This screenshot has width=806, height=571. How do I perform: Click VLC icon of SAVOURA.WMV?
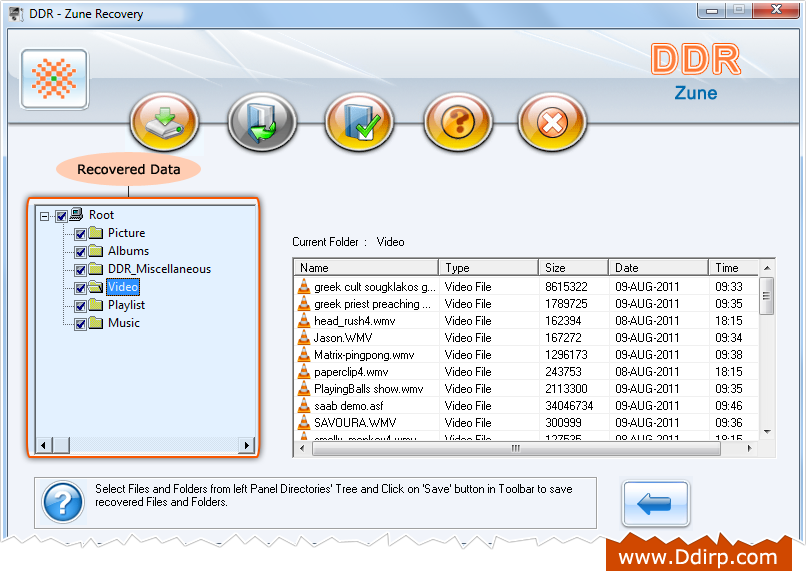304,422
